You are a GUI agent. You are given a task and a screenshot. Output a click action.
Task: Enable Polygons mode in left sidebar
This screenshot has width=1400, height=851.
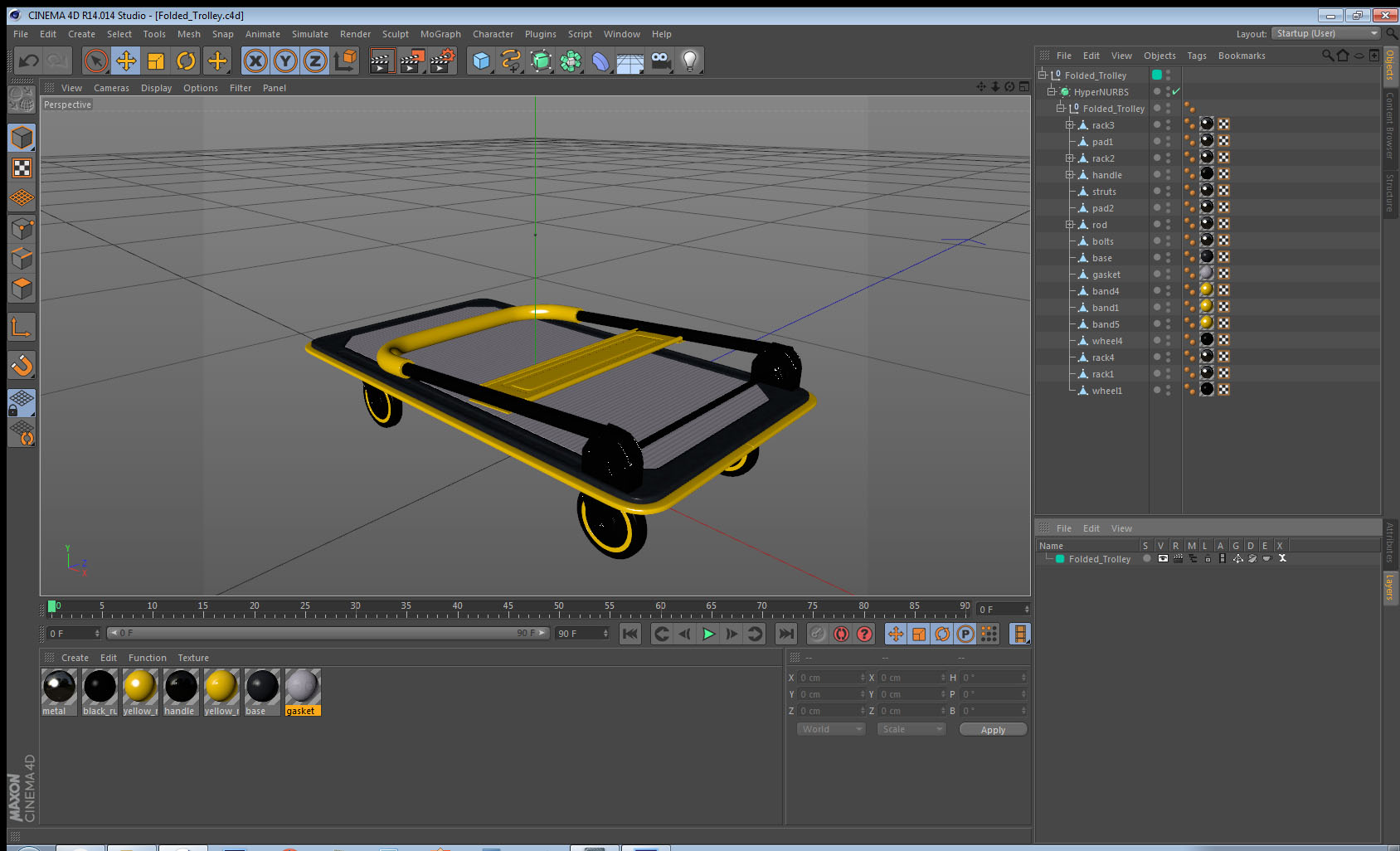(22, 289)
